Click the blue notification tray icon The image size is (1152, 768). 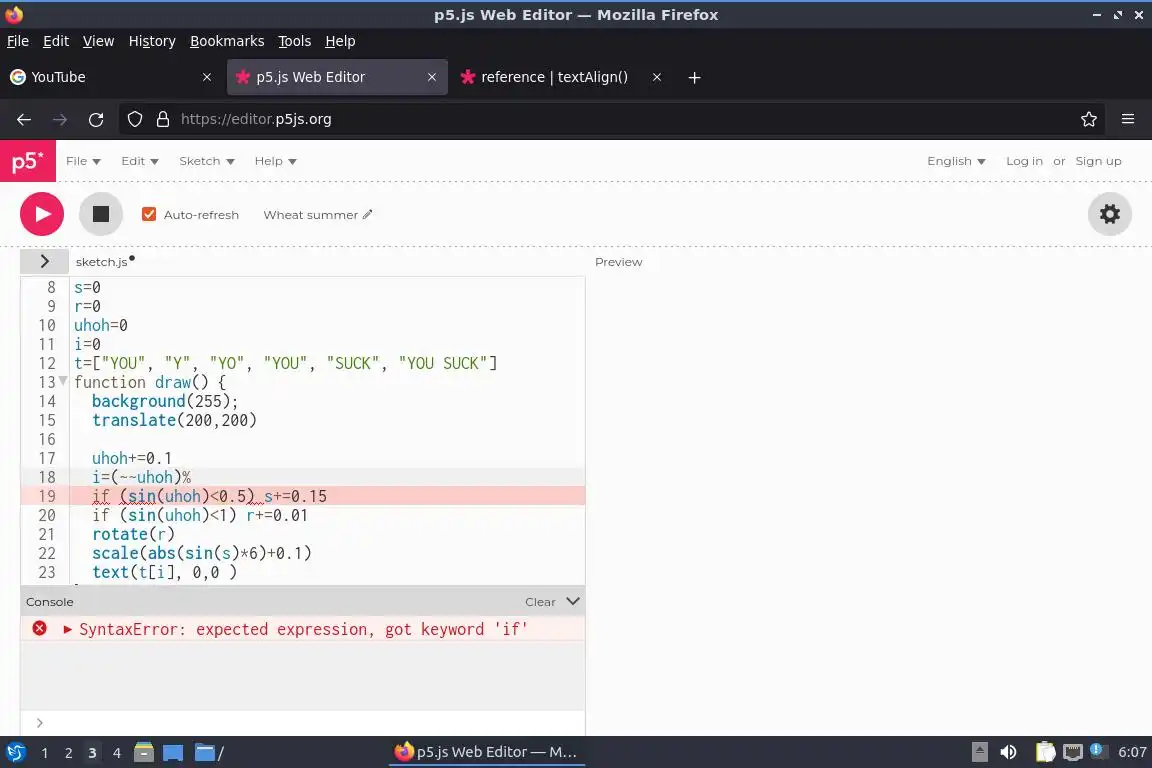[1096, 750]
